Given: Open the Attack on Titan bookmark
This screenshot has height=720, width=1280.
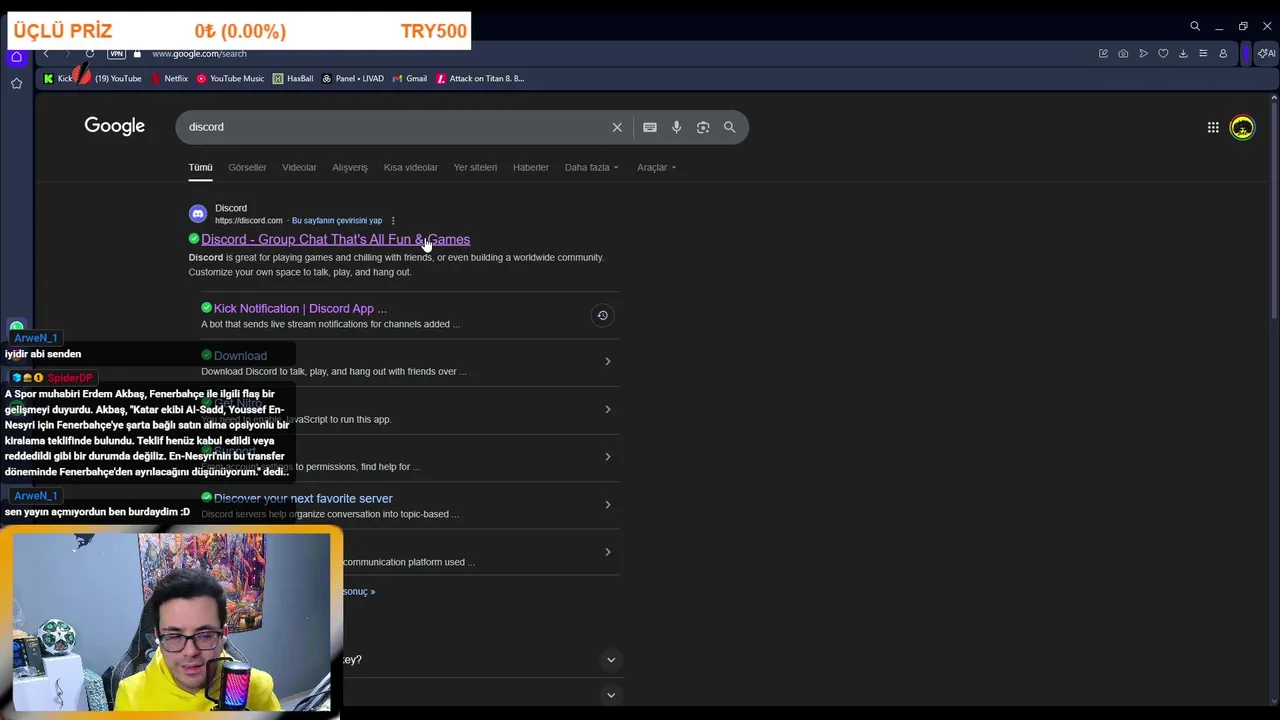Looking at the screenshot, I should [x=480, y=78].
